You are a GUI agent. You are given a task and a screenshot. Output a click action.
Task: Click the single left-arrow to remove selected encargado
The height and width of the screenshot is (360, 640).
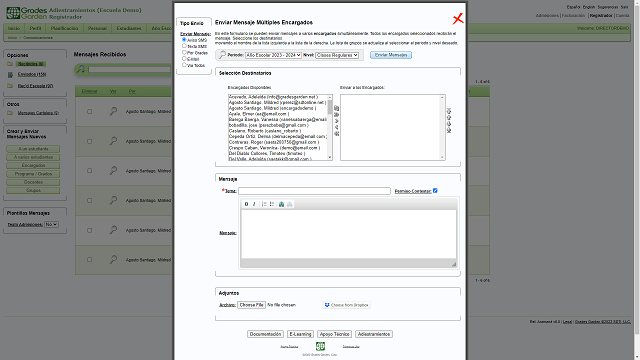337,127
